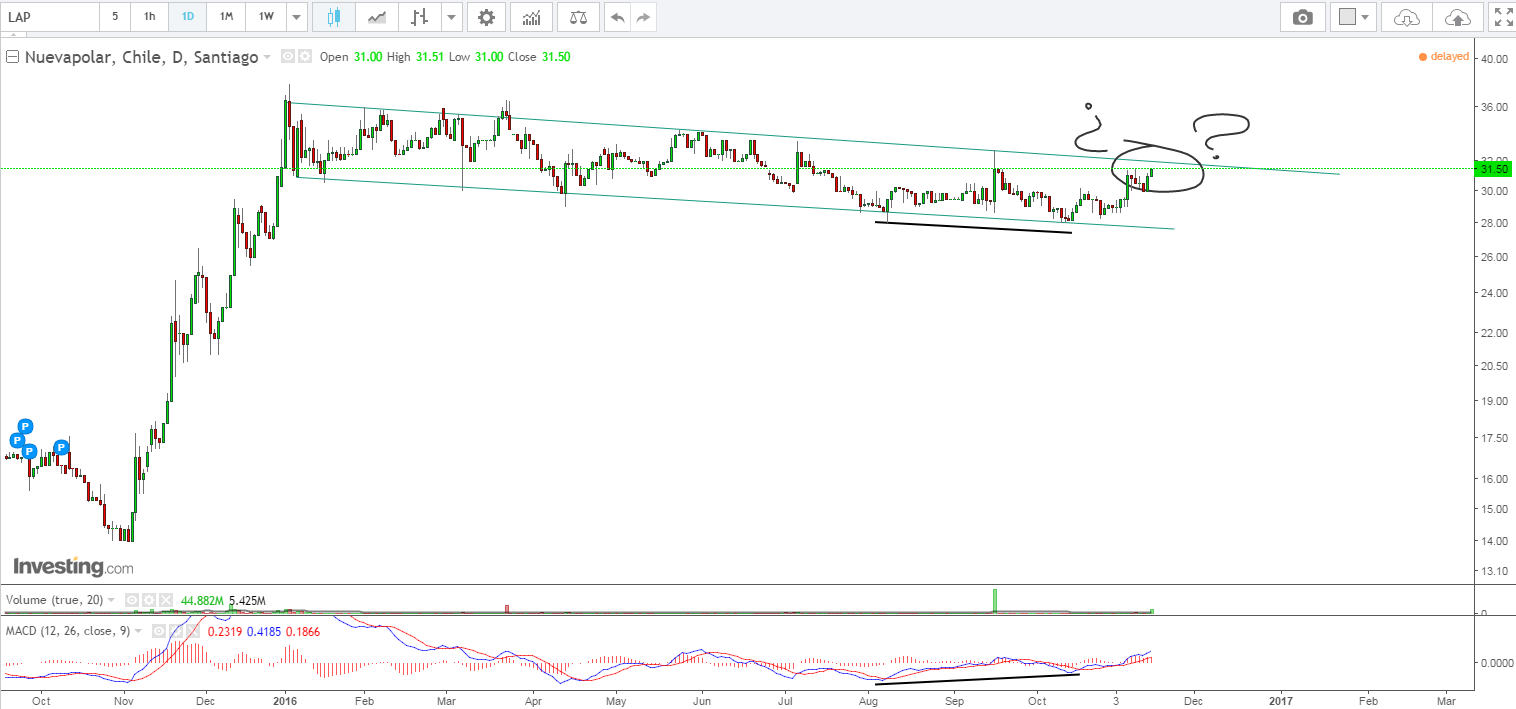Select the 1W timeframe
Image resolution: width=1516 pixels, height=709 pixels.
coord(266,17)
